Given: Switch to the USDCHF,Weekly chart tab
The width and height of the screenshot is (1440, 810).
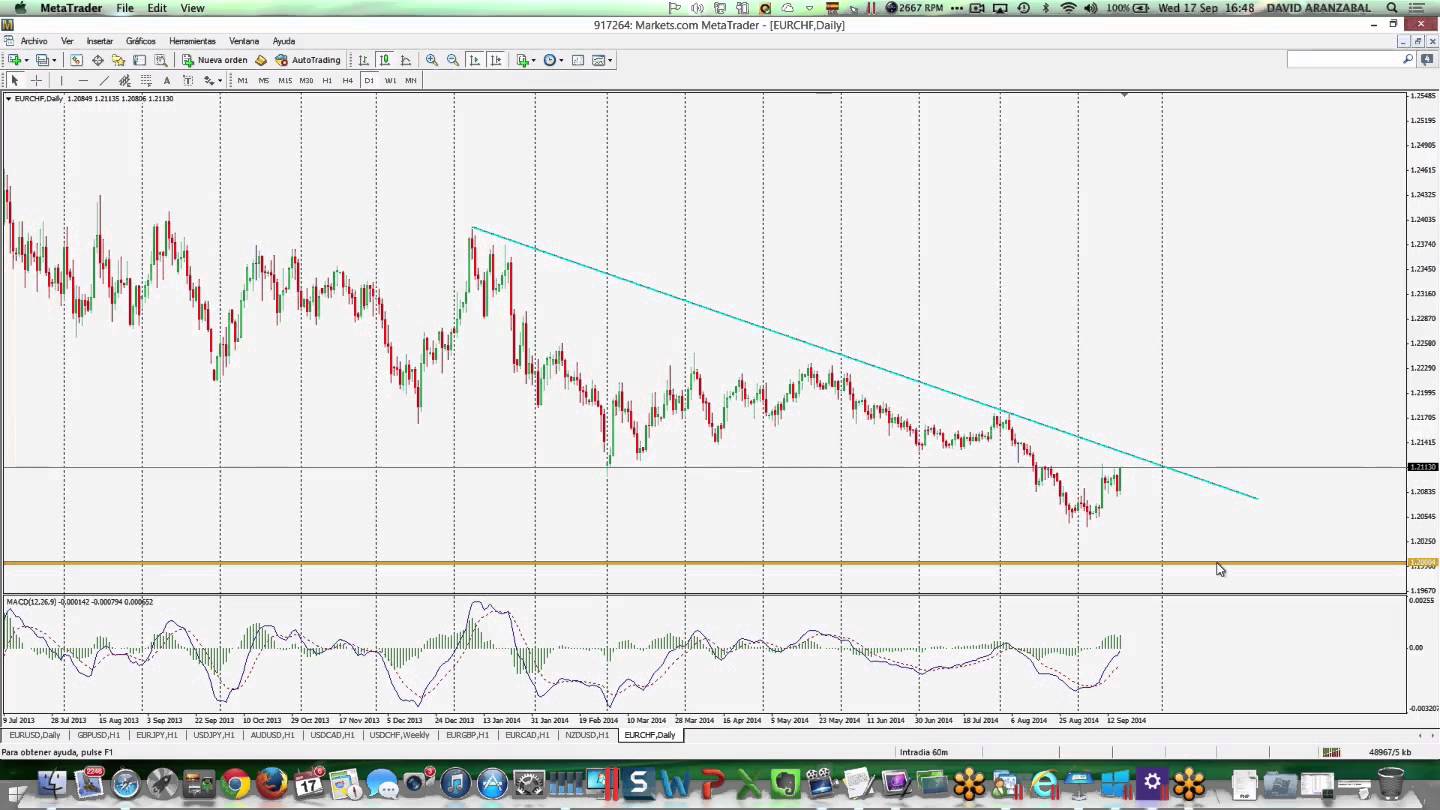Looking at the screenshot, I should click(399, 735).
